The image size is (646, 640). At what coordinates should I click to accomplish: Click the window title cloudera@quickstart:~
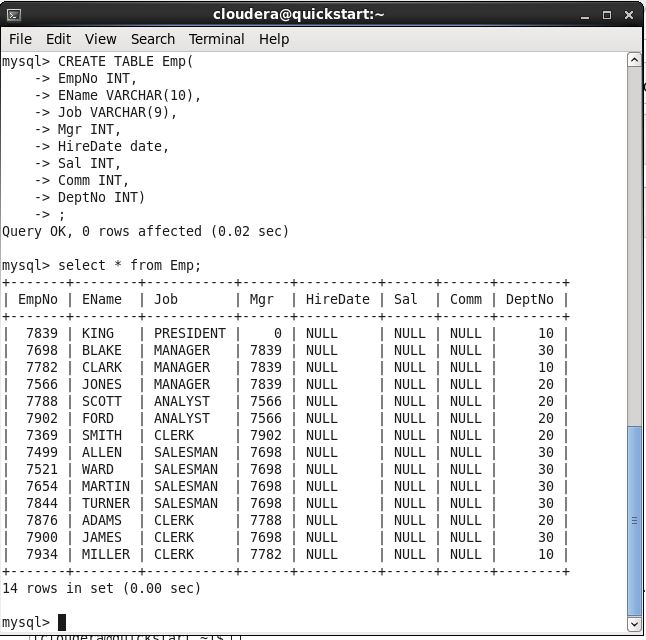pyautogui.click(x=298, y=14)
